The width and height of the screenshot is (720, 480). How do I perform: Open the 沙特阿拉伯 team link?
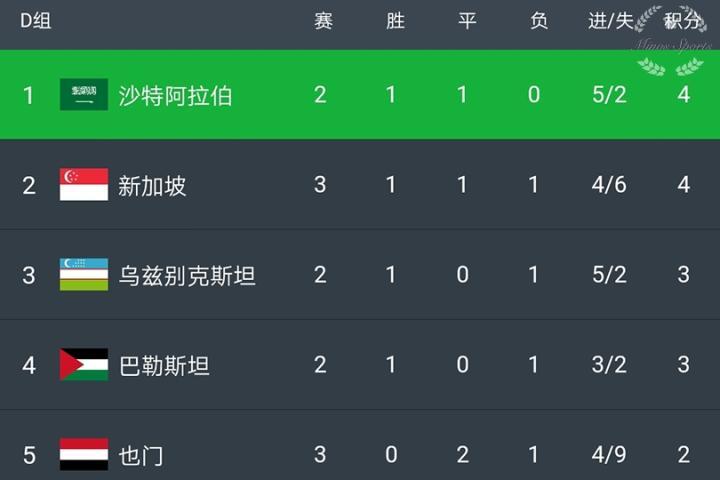pos(175,96)
